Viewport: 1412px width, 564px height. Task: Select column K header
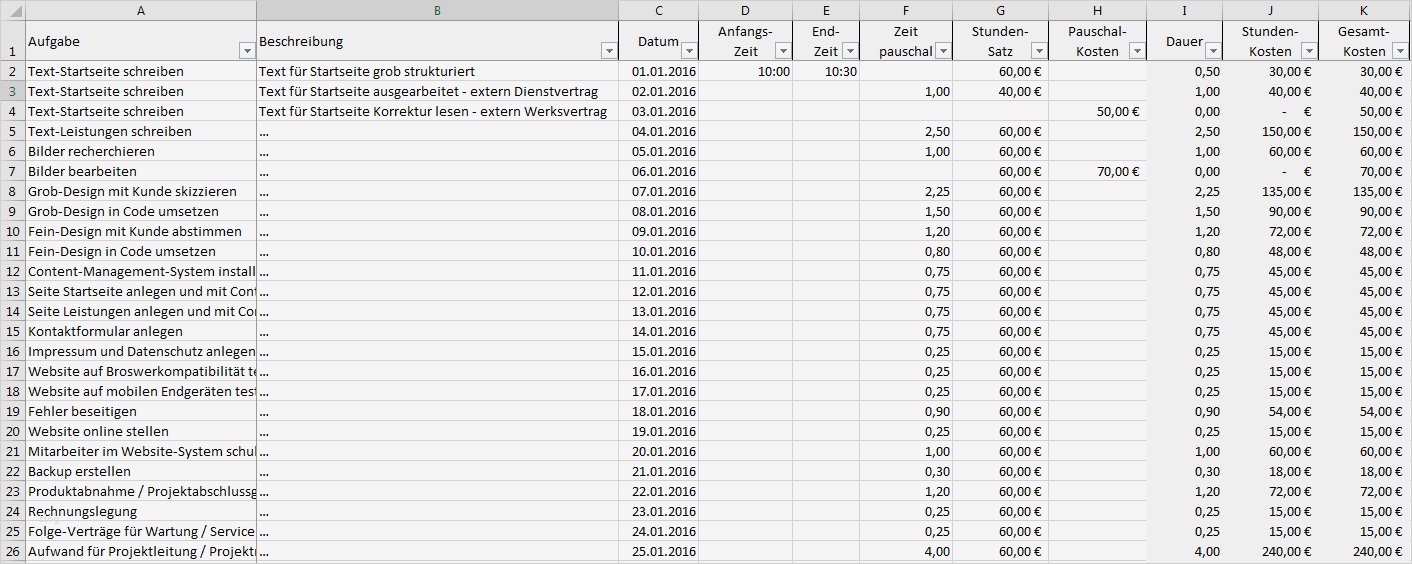coord(1365,10)
